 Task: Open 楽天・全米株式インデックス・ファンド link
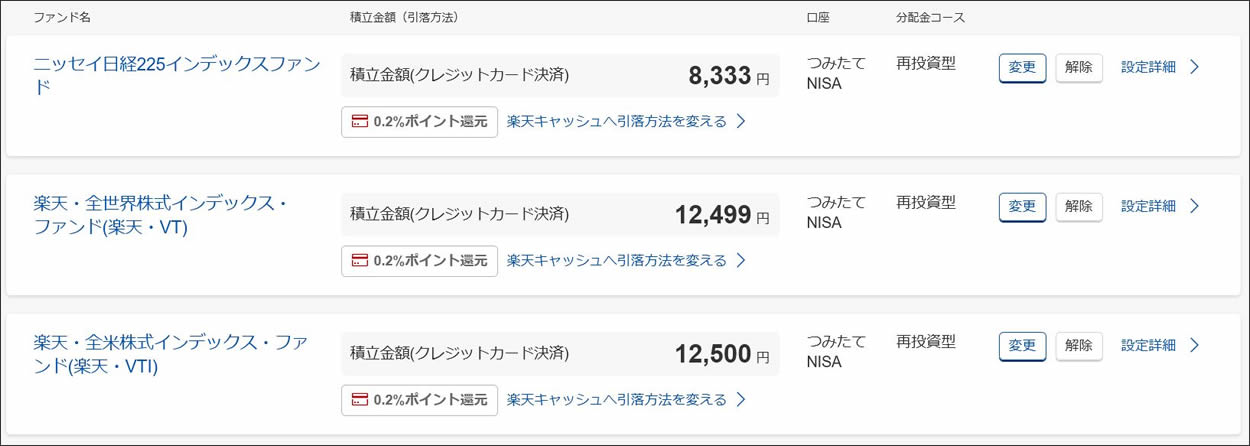[170, 354]
